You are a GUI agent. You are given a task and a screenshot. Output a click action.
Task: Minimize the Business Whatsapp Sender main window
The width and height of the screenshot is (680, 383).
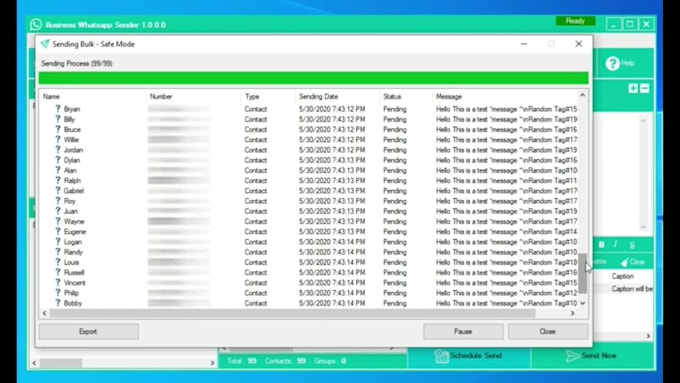click(x=613, y=24)
